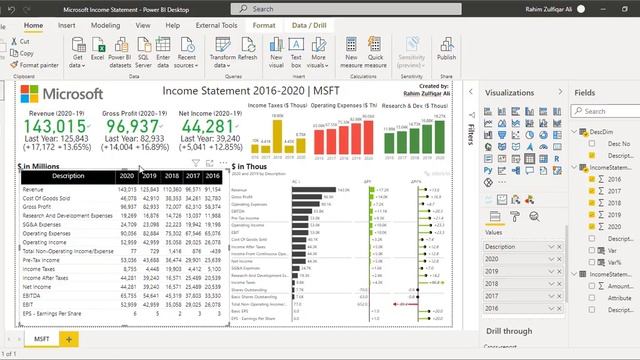This screenshot has width=640, height=360.
Task: Select the table visual icon
Action: [530, 159]
